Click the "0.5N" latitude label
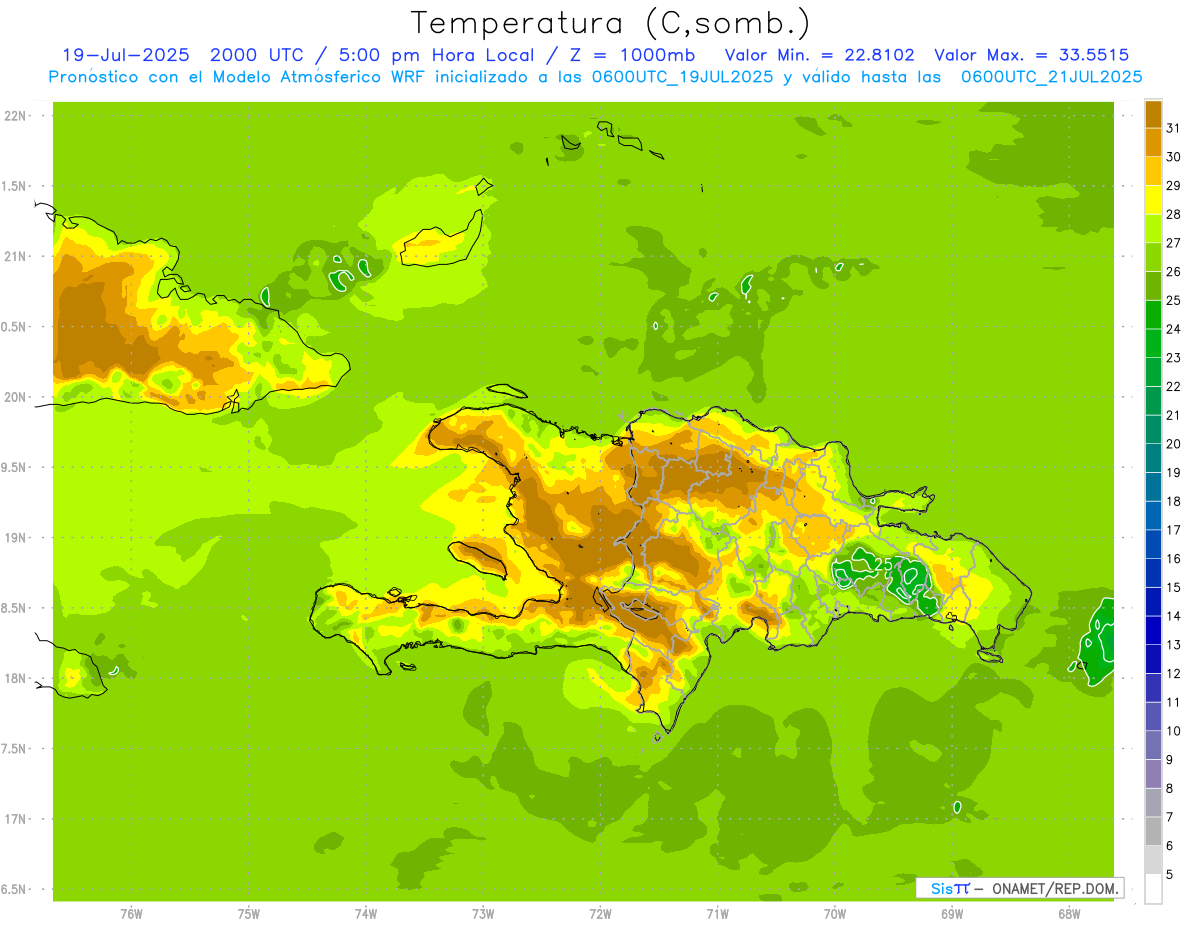This screenshot has height=927, width=1200. 15,328
